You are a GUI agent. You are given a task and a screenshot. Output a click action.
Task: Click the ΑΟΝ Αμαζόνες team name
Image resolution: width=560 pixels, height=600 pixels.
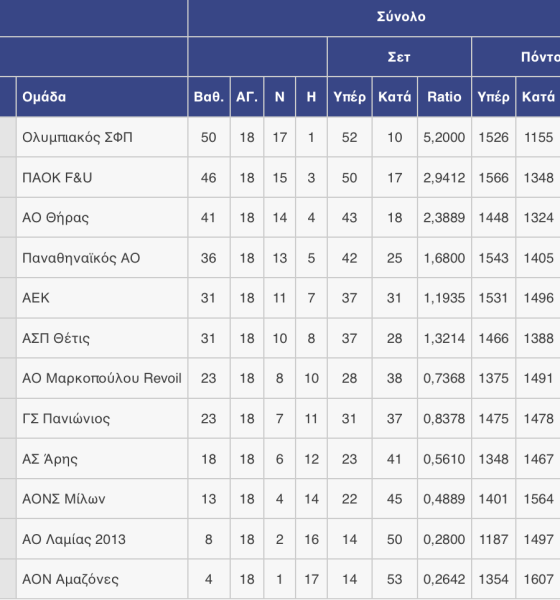click(x=70, y=580)
